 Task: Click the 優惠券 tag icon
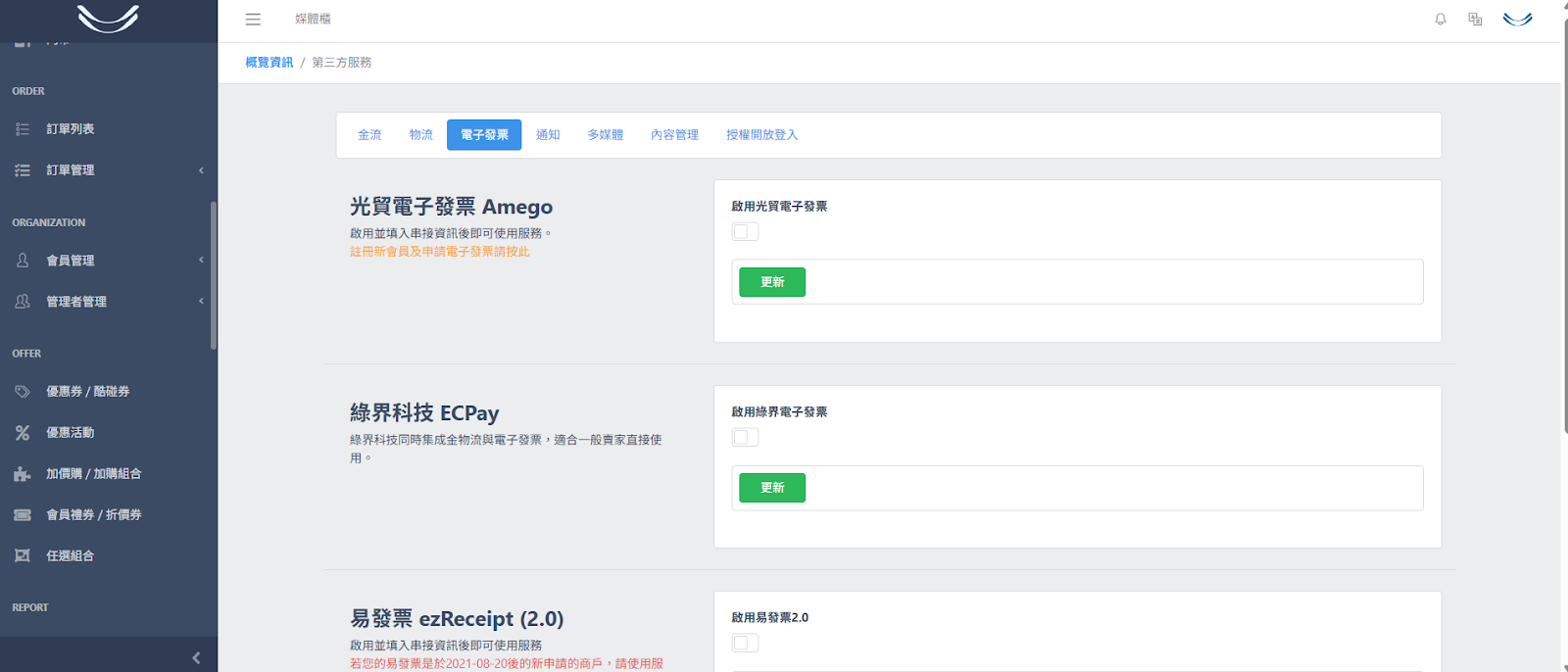coord(23,392)
